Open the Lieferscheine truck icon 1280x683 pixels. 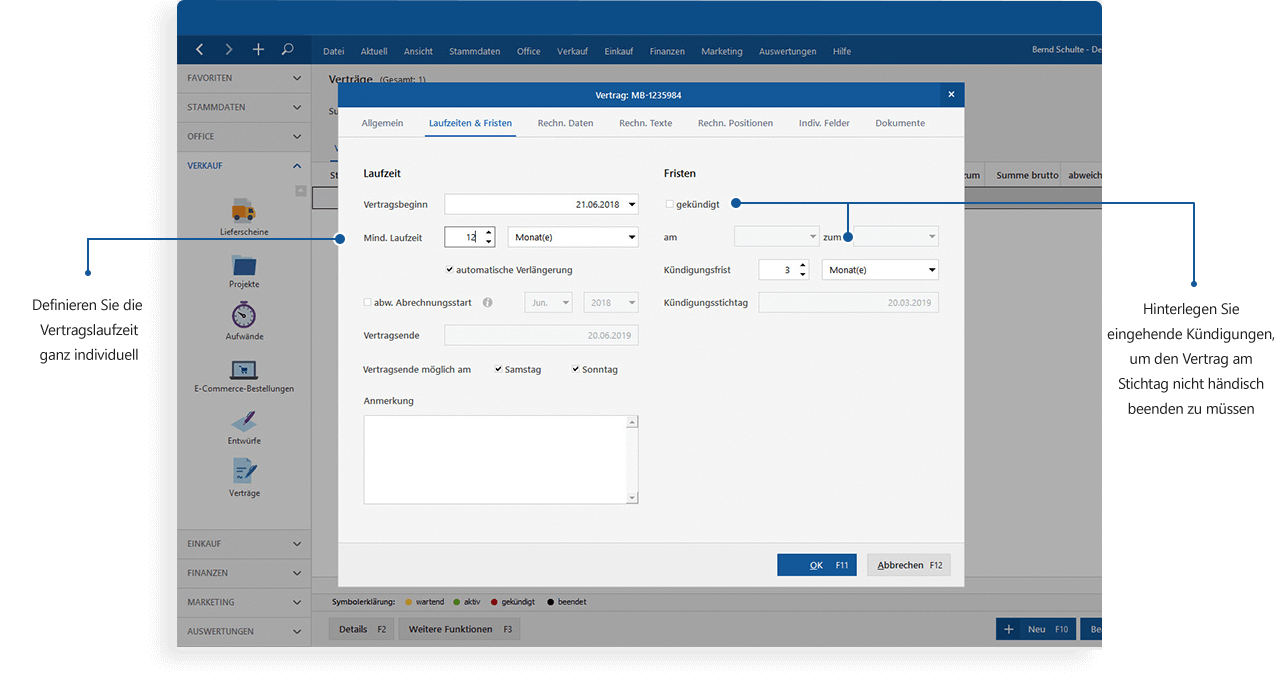(243, 210)
